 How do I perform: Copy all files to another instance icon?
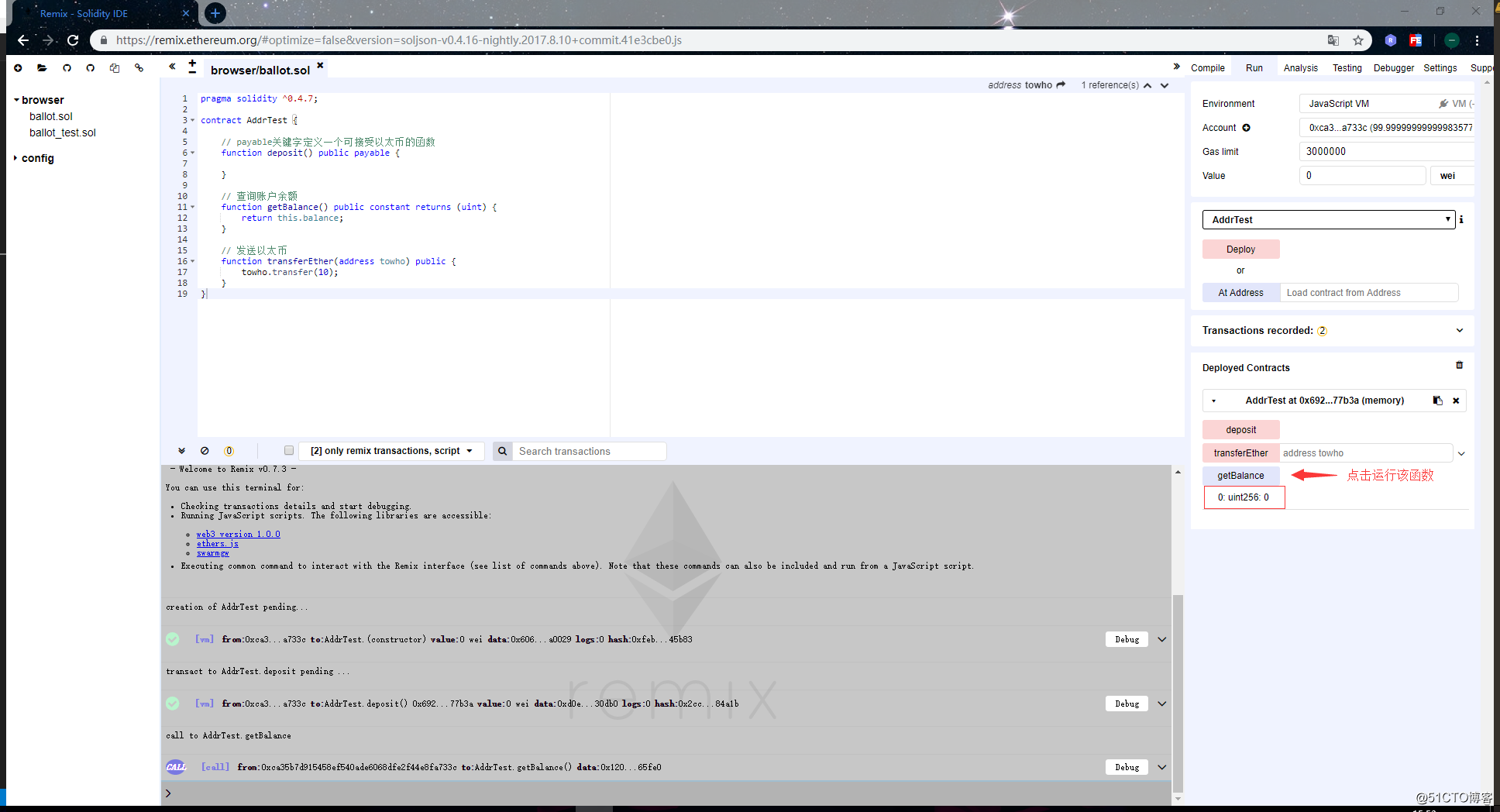(x=115, y=68)
